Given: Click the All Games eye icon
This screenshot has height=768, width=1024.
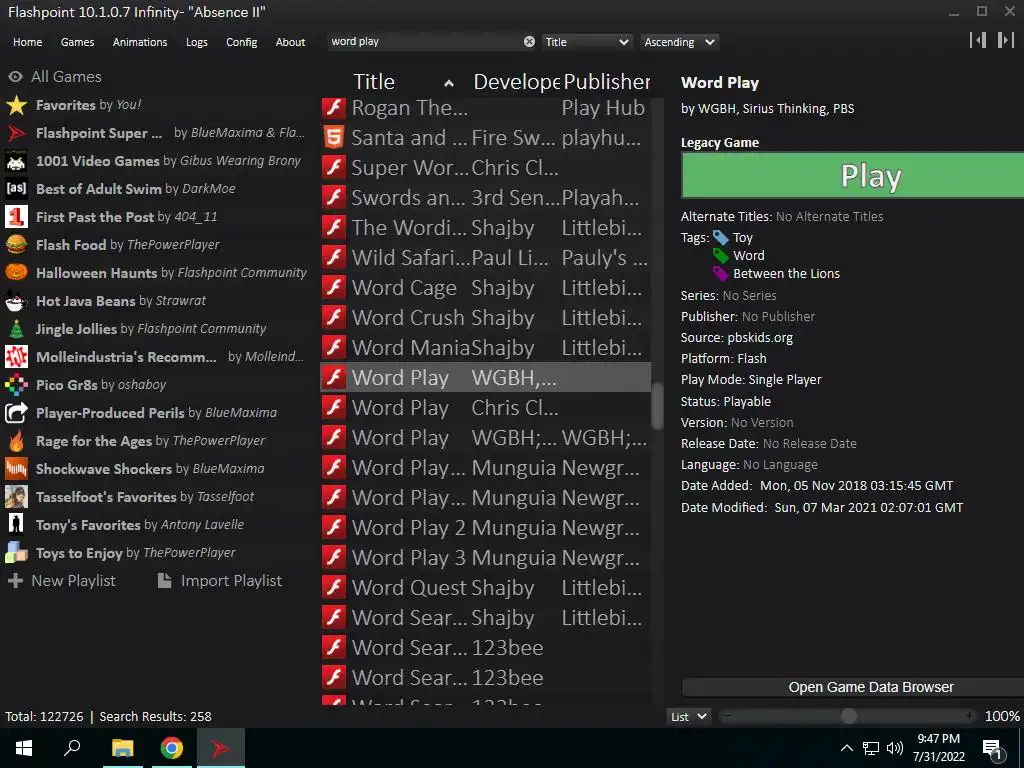Looking at the screenshot, I should click(15, 76).
